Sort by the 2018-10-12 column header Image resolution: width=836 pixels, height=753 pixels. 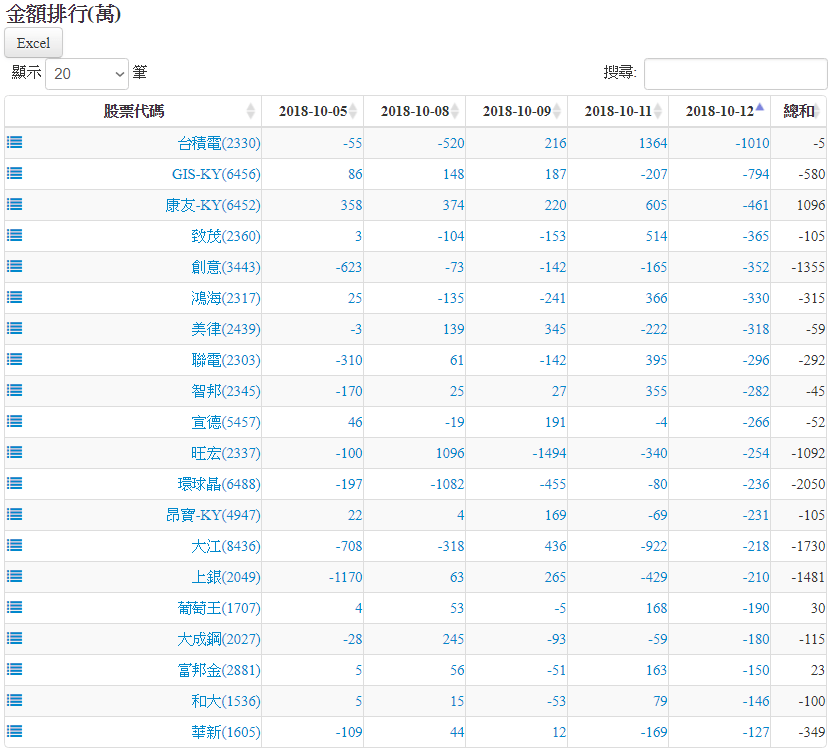click(x=718, y=111)
